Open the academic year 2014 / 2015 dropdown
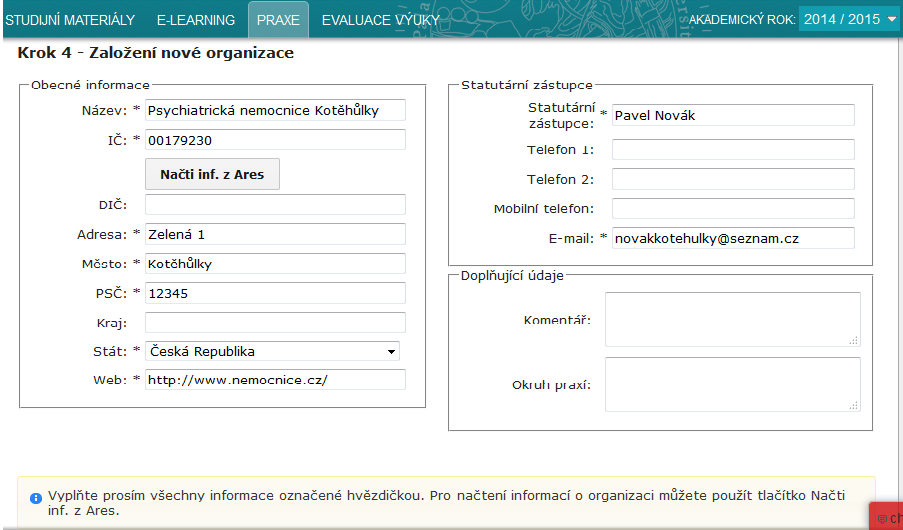Image resolution: width=903 pixels, height=530 pixels. pos(850,20)
